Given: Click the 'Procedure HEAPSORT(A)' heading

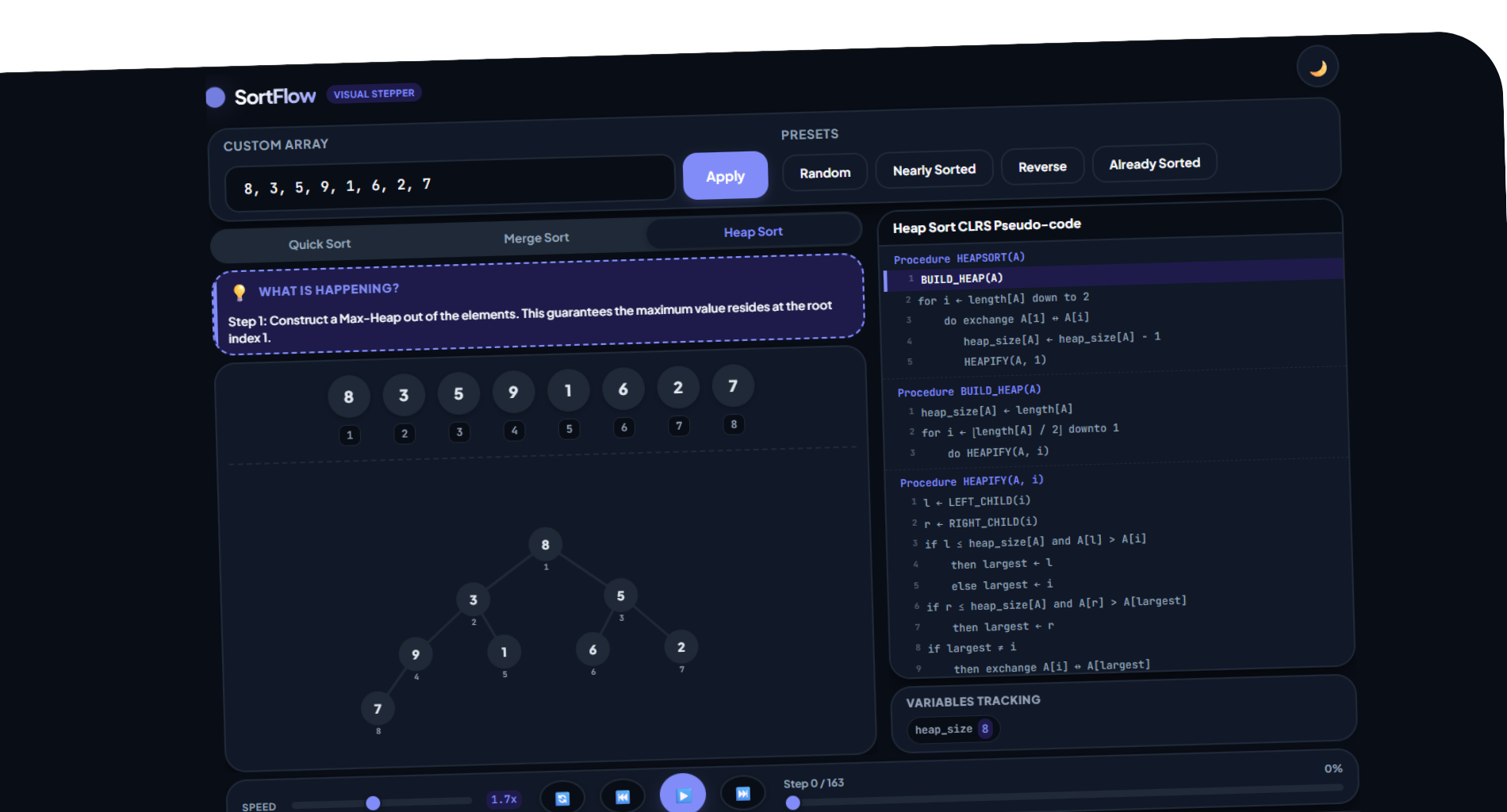Looking at the screenshot, I should click(x=959, y=259).
